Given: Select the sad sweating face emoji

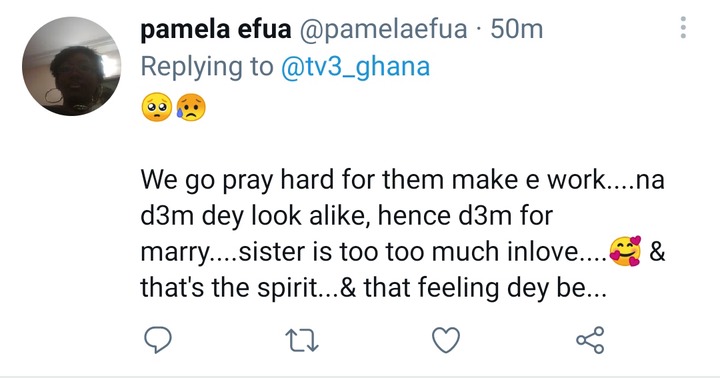Looking at the screenshot, I should click(191, 107).
